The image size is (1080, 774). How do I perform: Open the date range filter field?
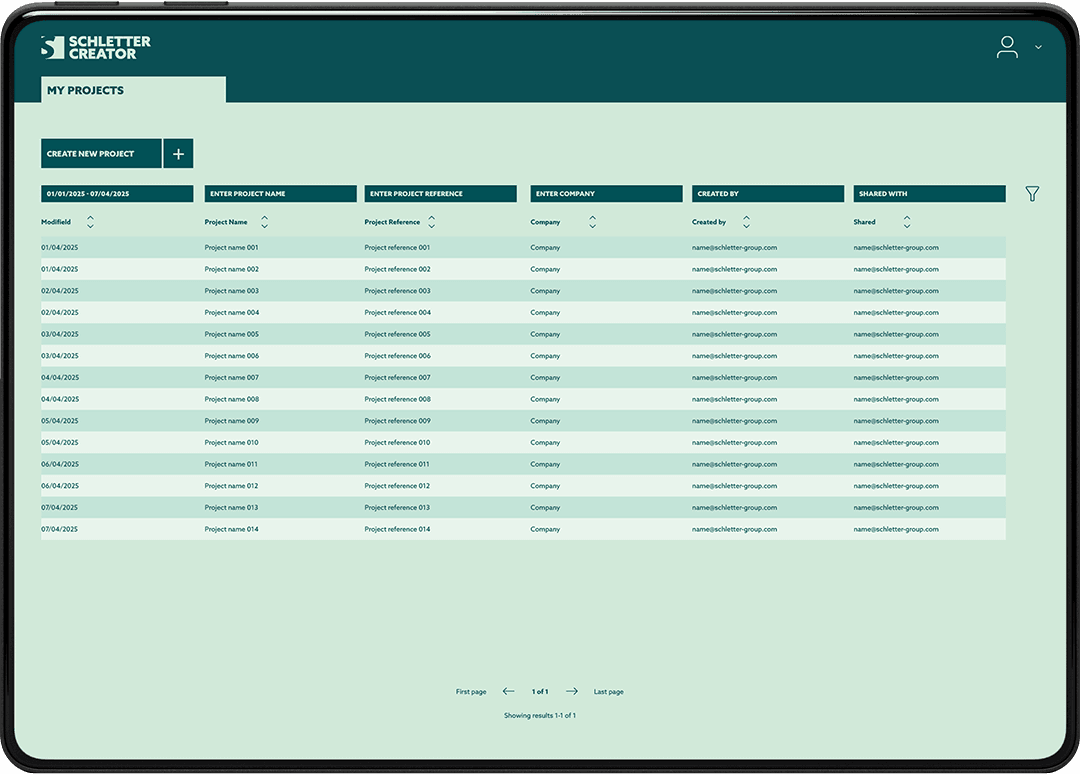(117, 194)
